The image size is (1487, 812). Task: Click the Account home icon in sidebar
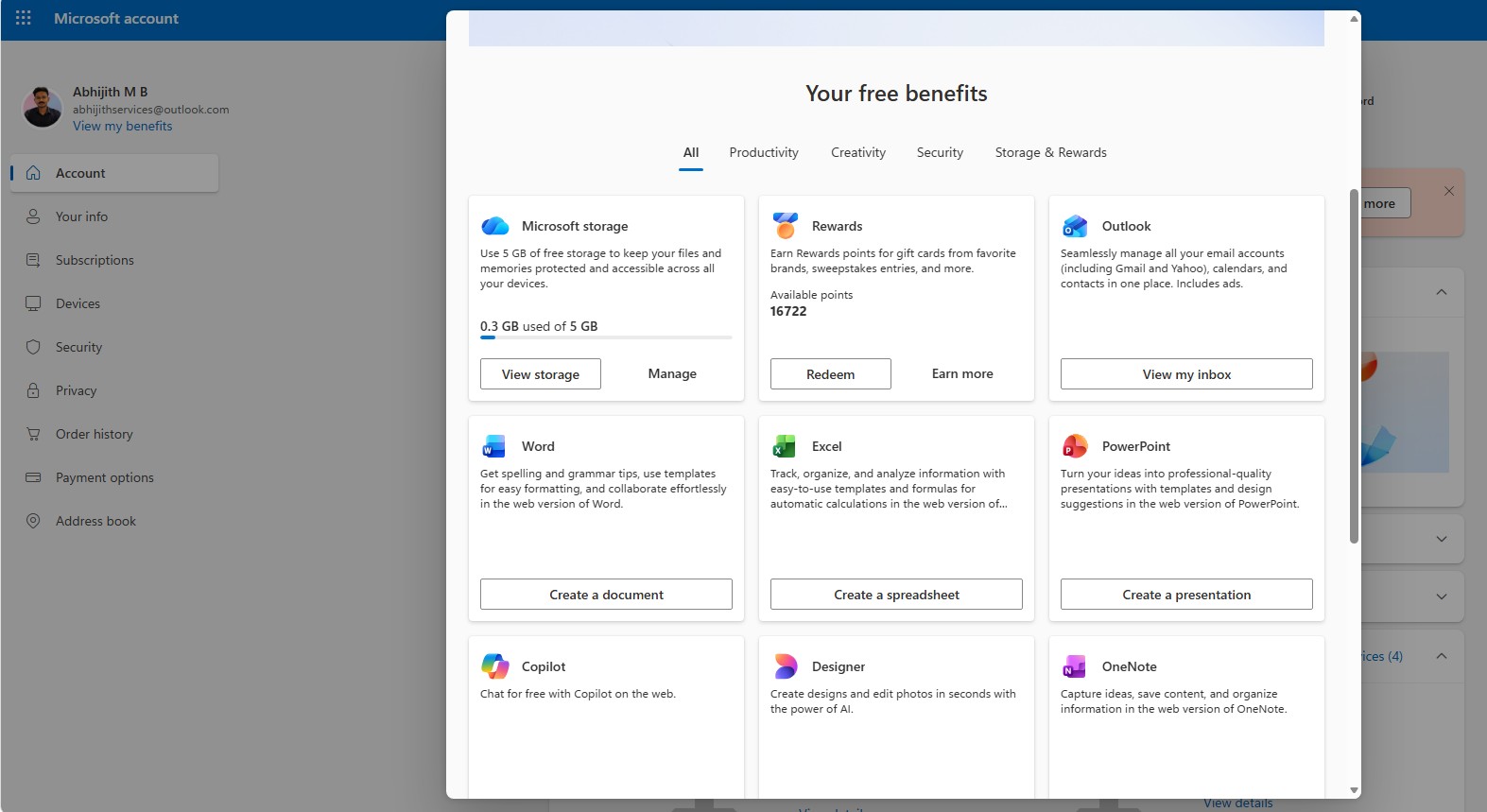[33, 173]
